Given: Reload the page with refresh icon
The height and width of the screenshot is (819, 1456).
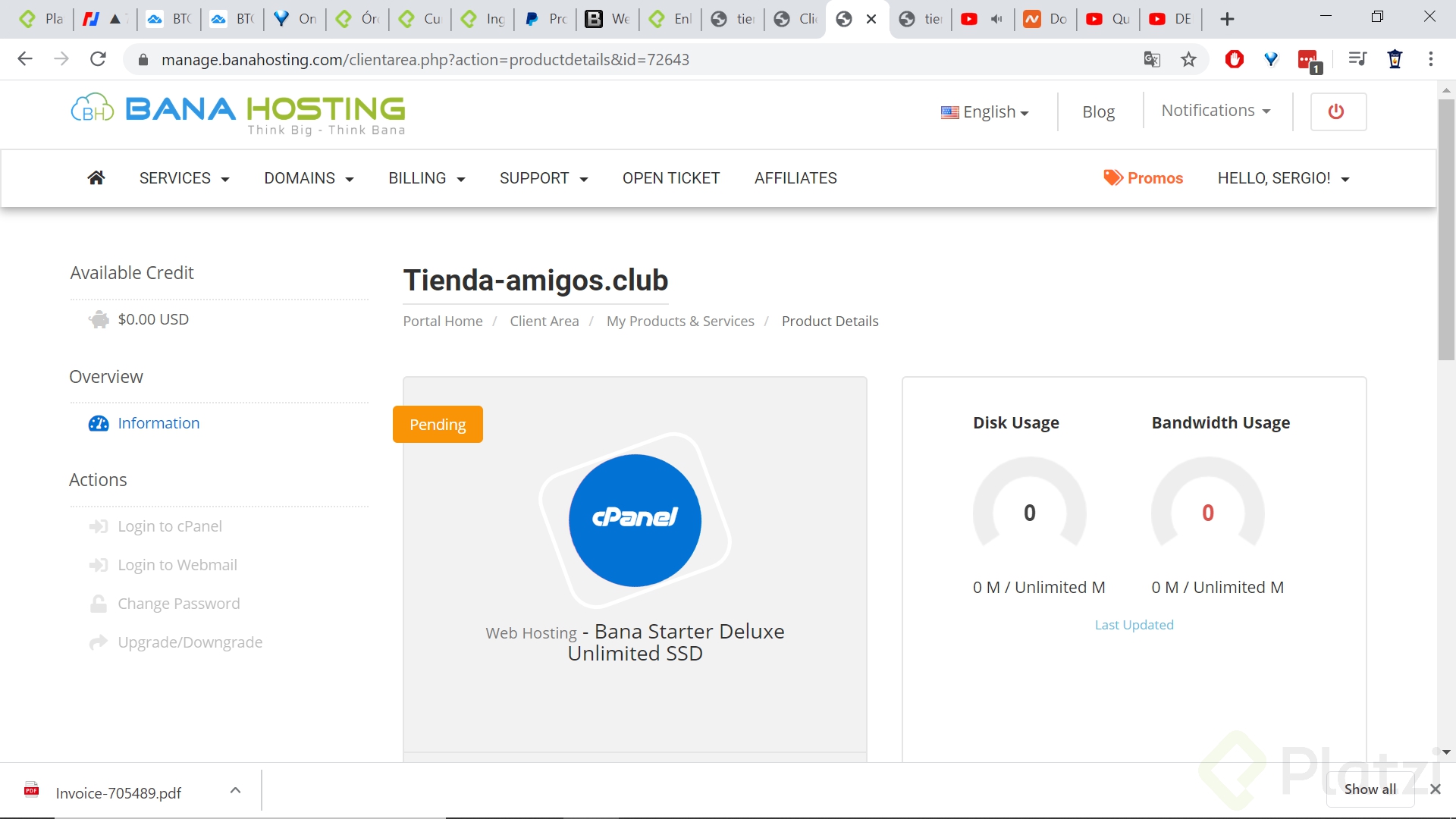Looking at the screenshot, I should 98,59.
